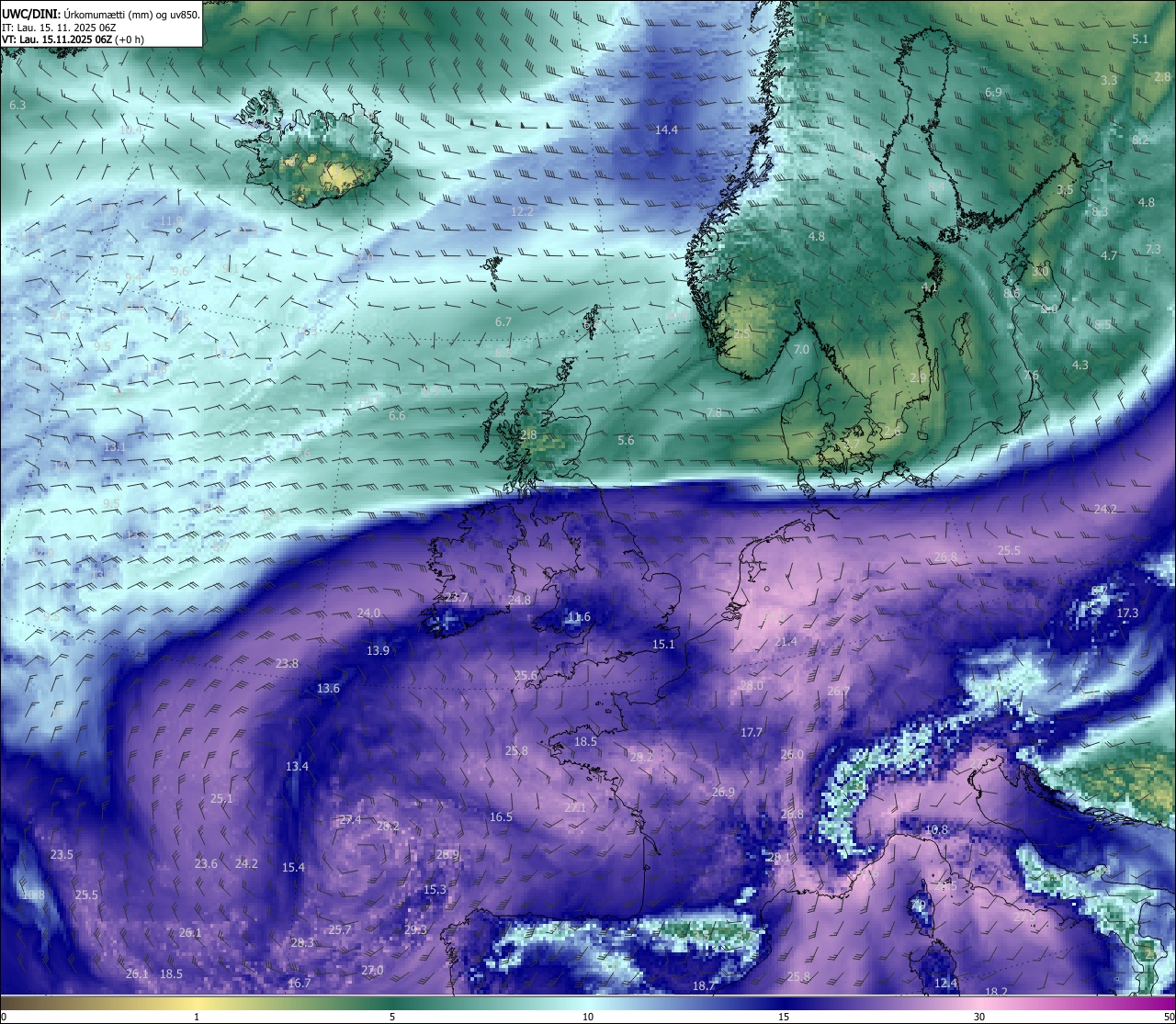Click the 23.8 value on the map
Viewport: 1176px width, 1024px height.
coord(287,663)
